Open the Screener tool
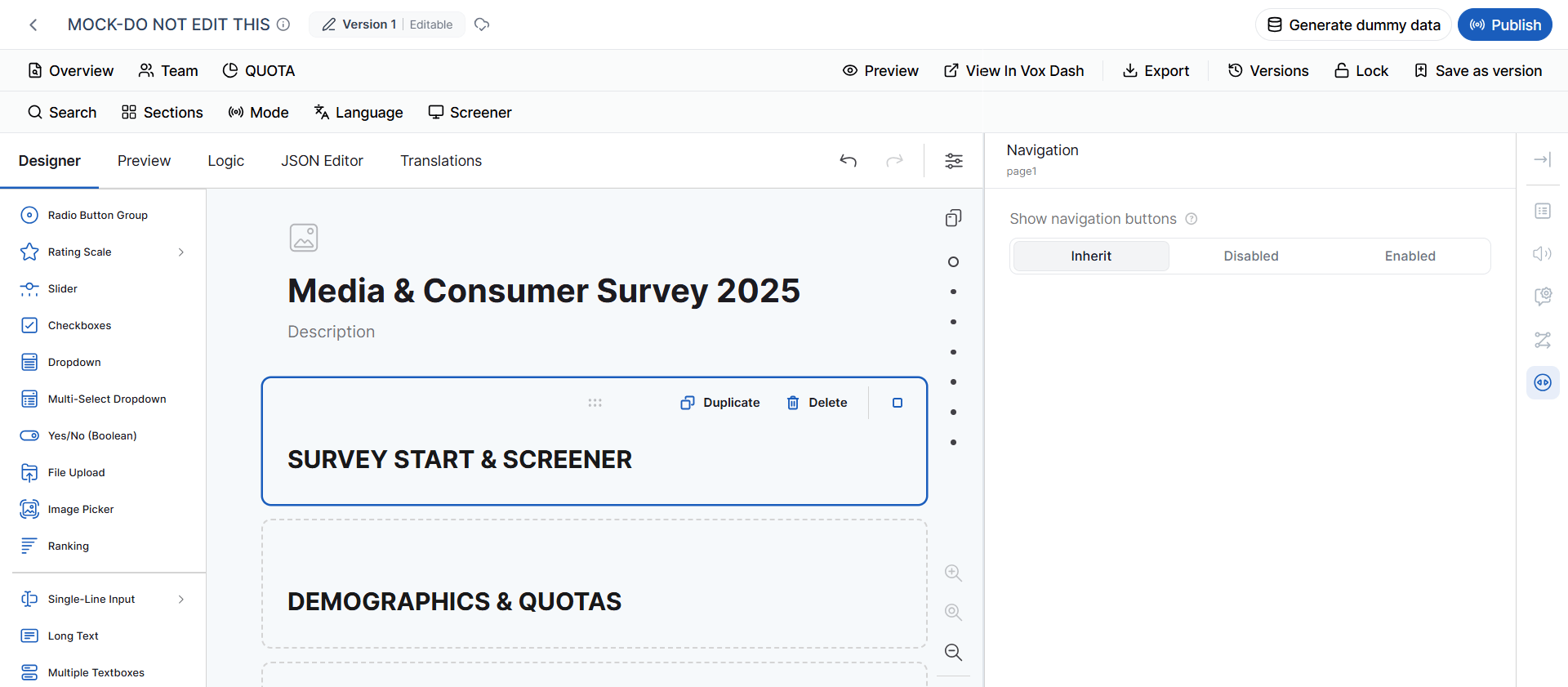This screenshot has width=1568, height=687. click(x=470, y=113)
